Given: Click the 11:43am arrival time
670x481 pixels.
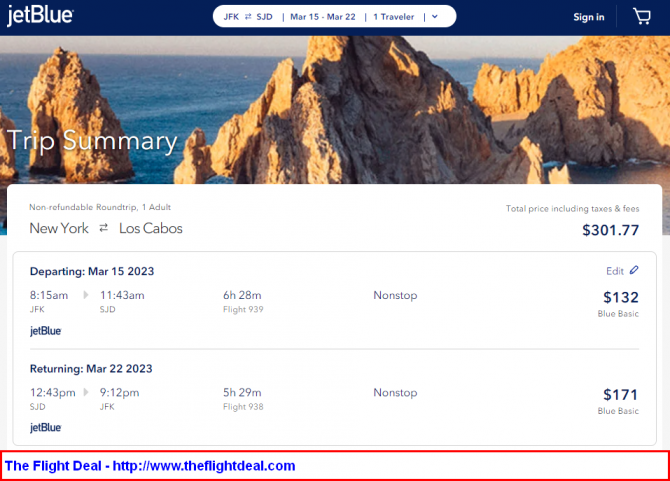Looking at the screenshot, I should coord(122,295).
